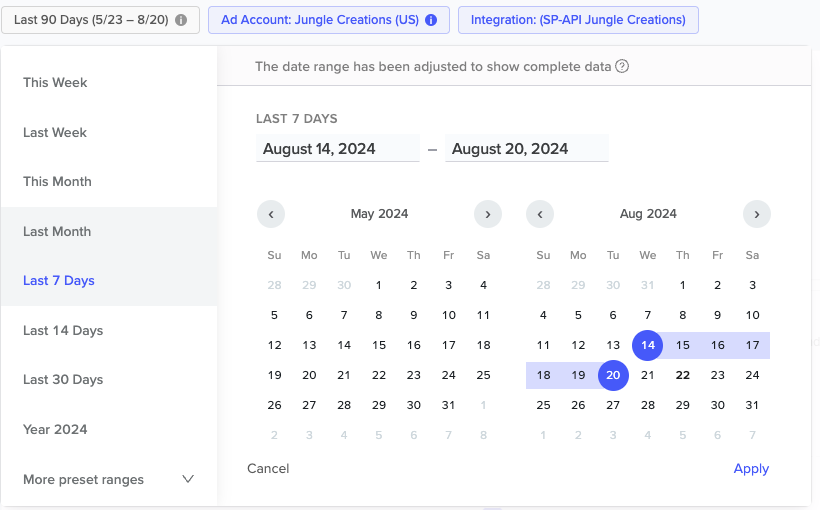Choose August 19 in Aug 2024 calendar
This screenshot has height=510, width=820.
[578, 375]
